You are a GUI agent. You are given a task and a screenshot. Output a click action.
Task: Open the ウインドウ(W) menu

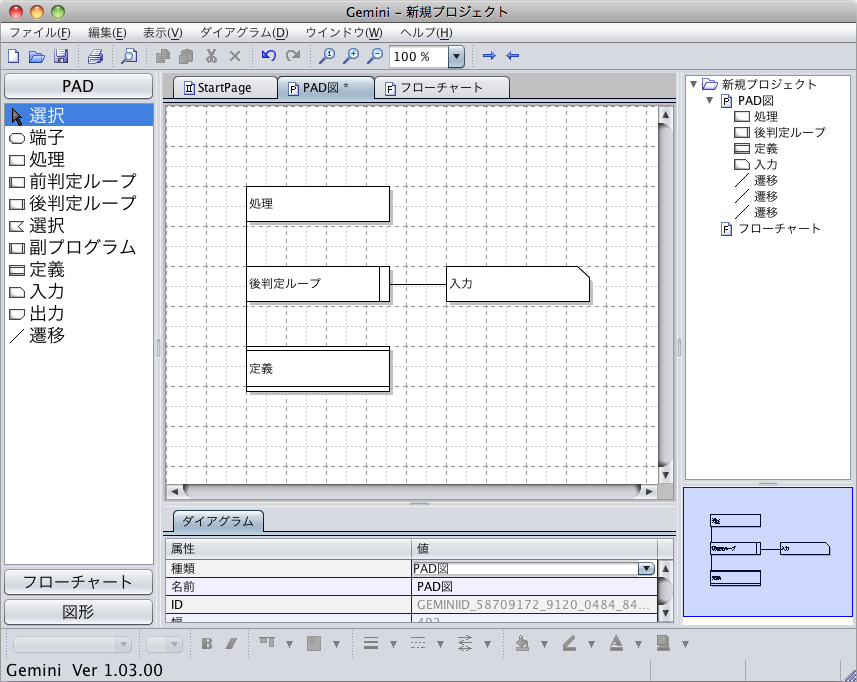point(344,33)
